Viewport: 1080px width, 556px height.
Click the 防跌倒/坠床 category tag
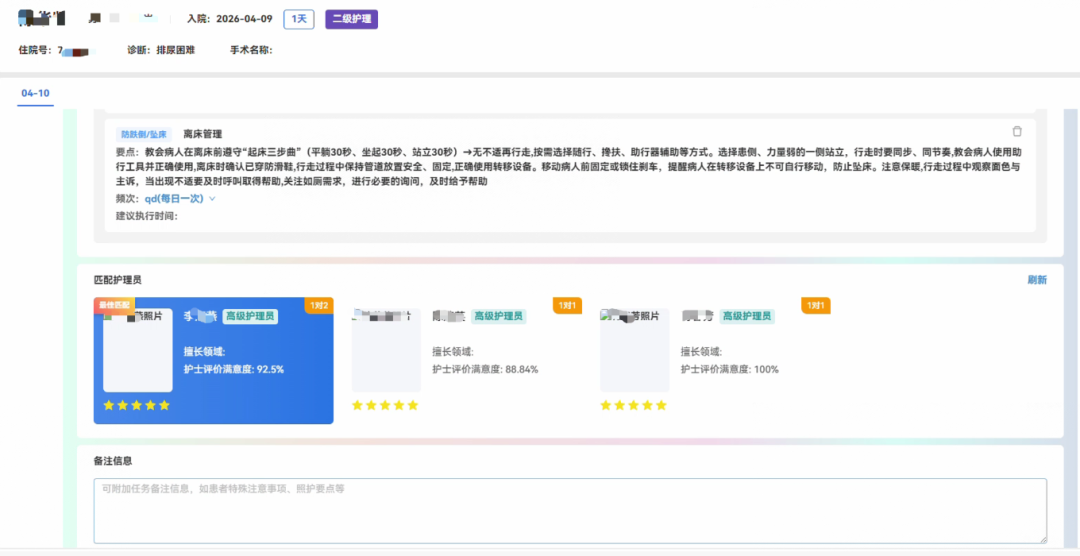[x=145, y=134]
